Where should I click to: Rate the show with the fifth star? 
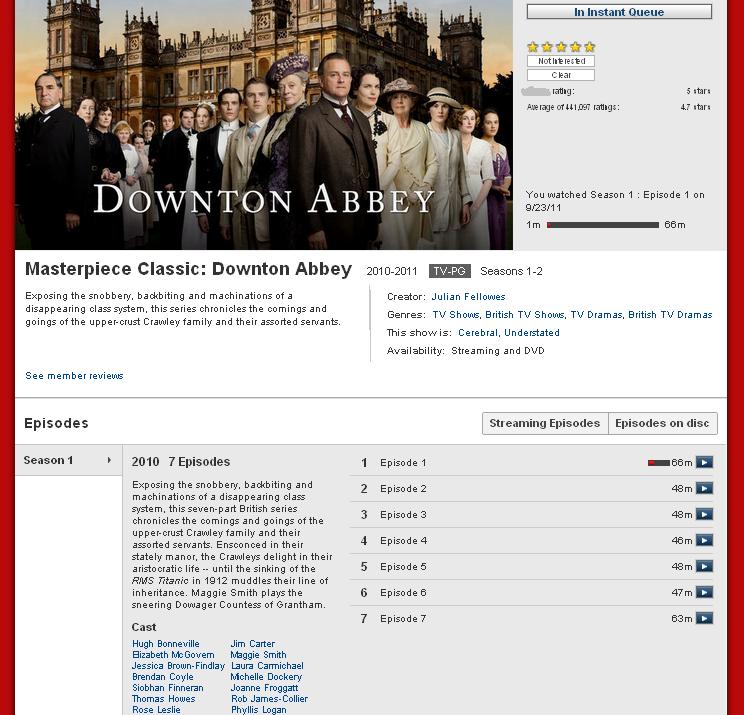tap(589, 47)
